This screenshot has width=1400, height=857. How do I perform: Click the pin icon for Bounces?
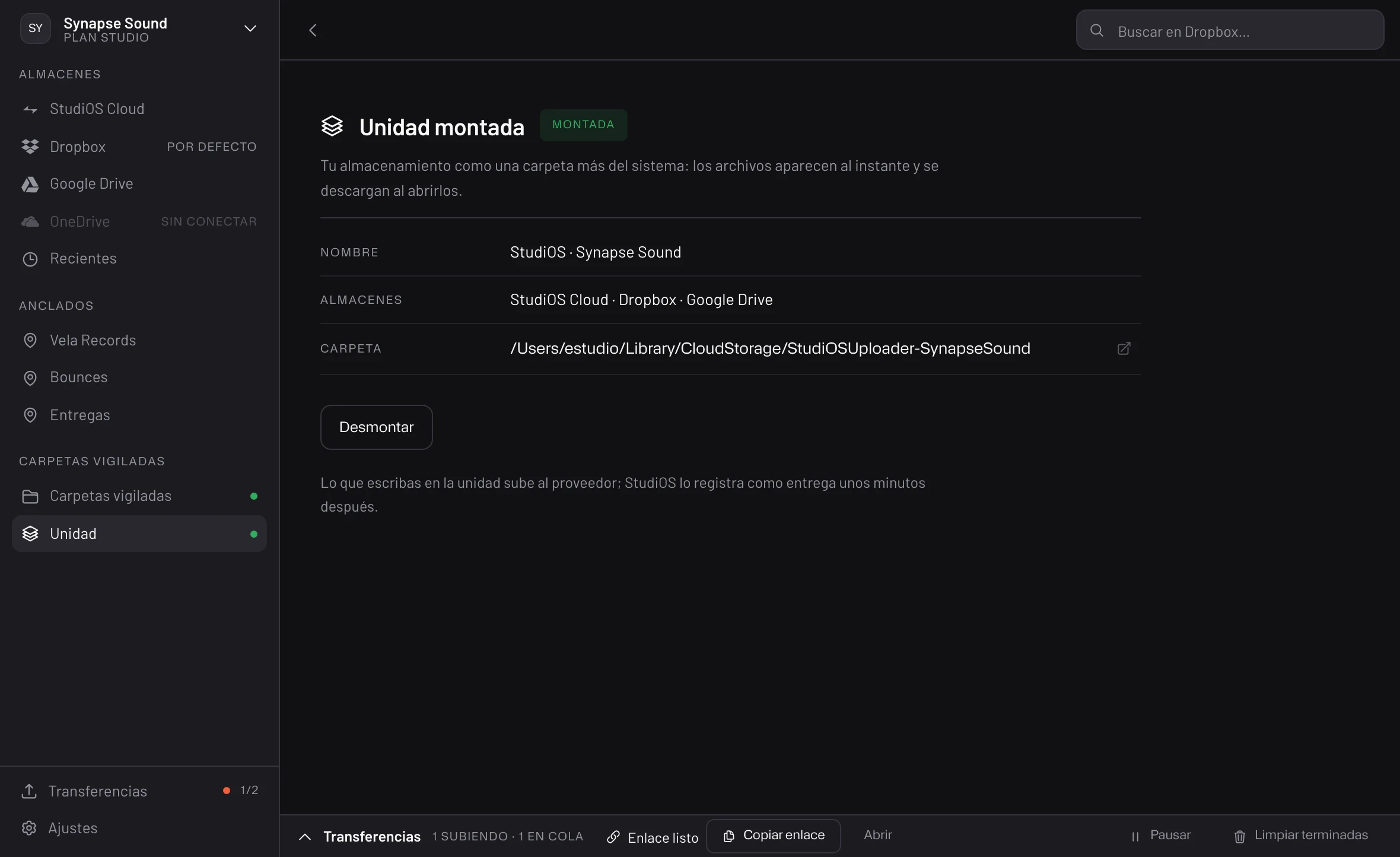coord(30,378)
